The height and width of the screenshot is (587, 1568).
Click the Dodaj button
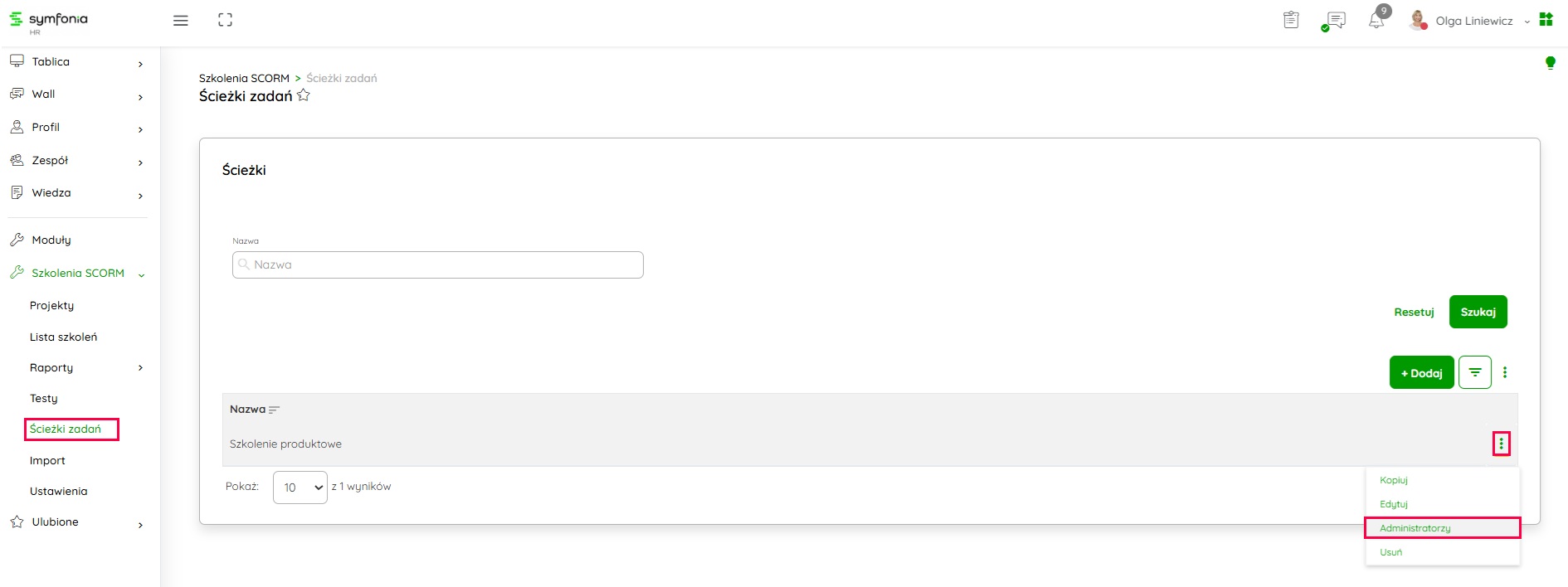point(1421,373)
